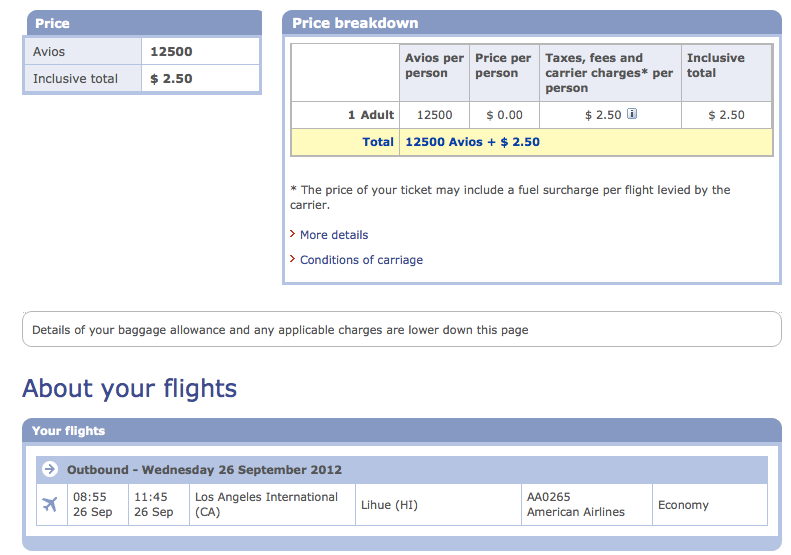Click the red chevron beside More details
Screen dimensions: 791x555
tap(293, 234)
